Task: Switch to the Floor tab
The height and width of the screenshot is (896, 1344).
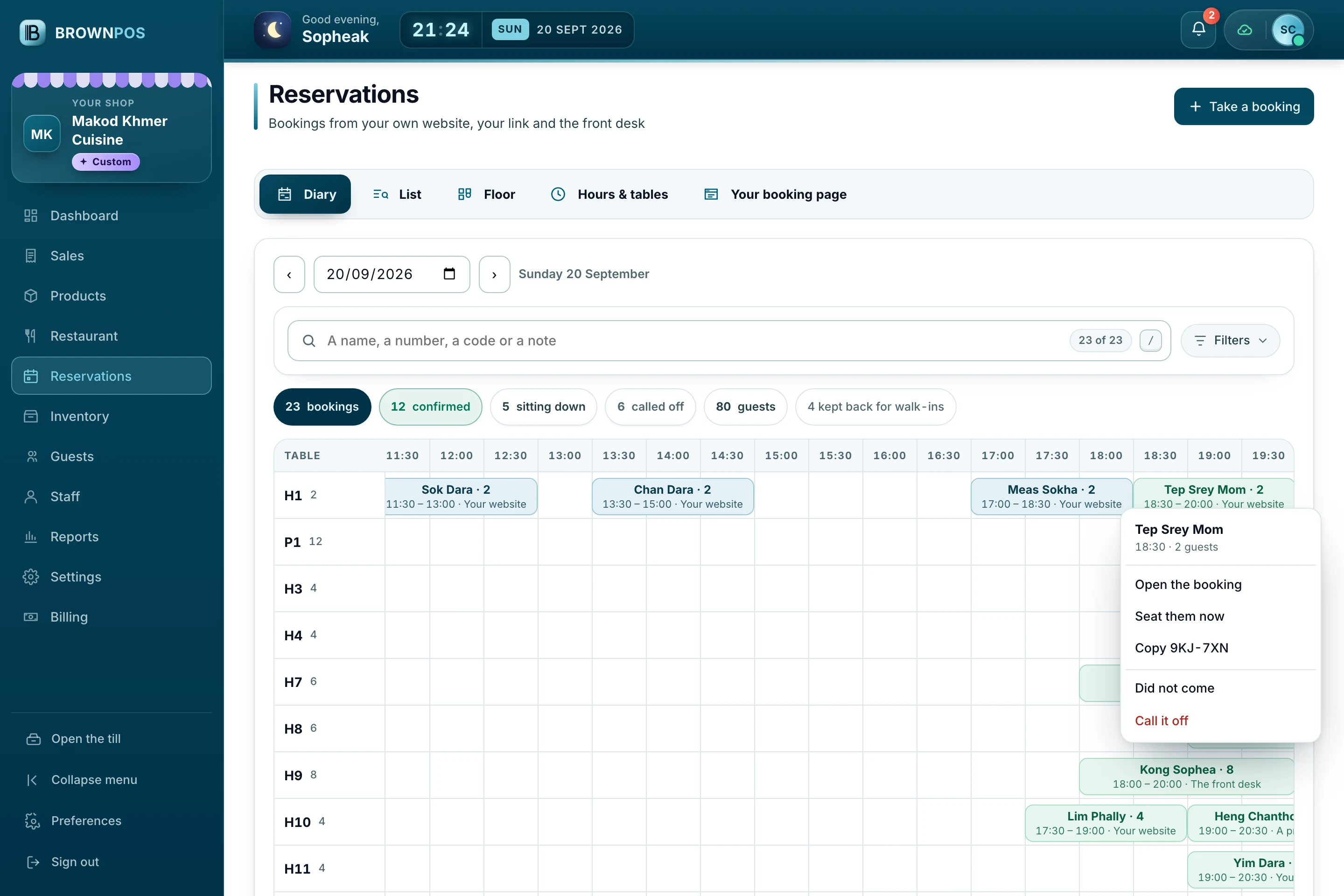Action: (486, 194)
